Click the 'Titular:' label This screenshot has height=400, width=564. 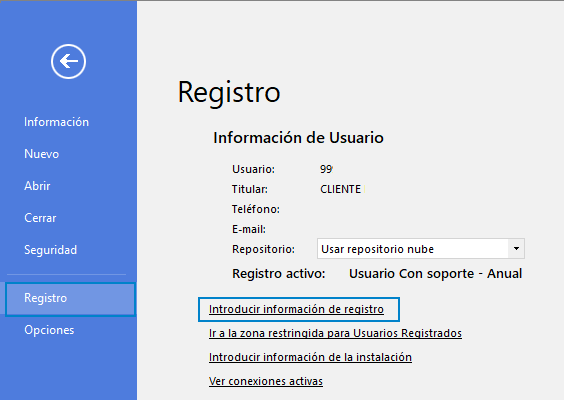250,189
